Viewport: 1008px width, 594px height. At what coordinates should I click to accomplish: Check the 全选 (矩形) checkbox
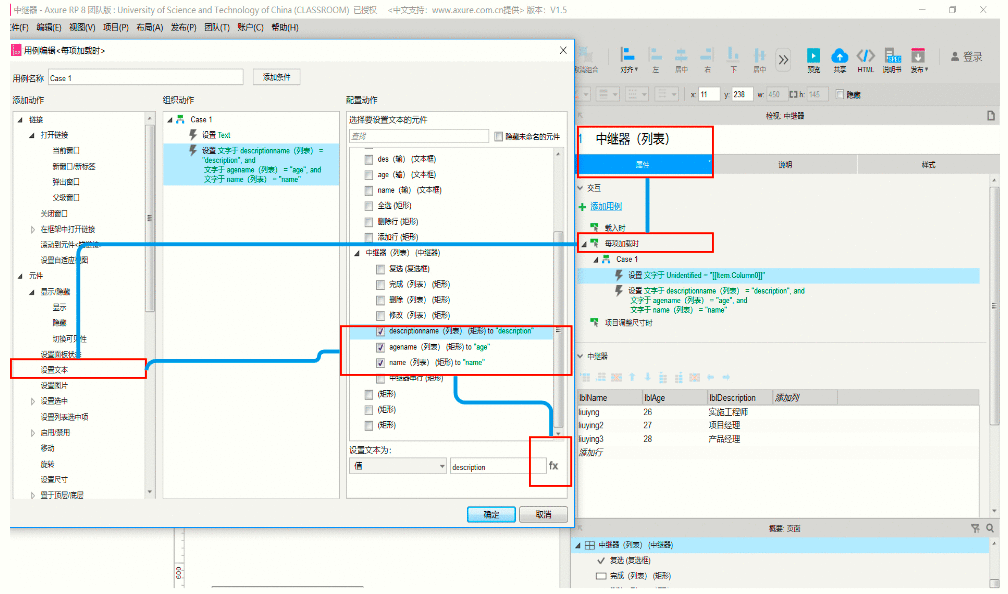click(368, 206)
